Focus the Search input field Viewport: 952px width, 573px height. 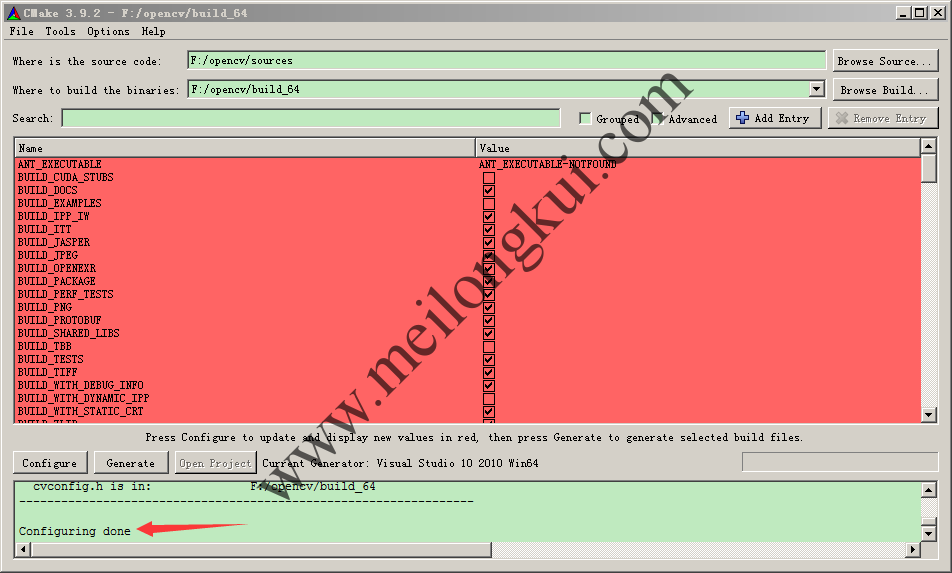(x=310, y=118)
